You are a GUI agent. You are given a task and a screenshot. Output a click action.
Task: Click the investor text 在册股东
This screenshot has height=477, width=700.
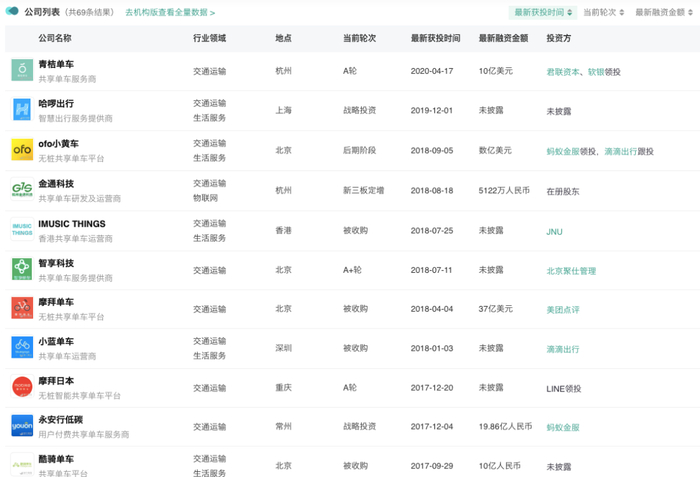coord(563,192)
